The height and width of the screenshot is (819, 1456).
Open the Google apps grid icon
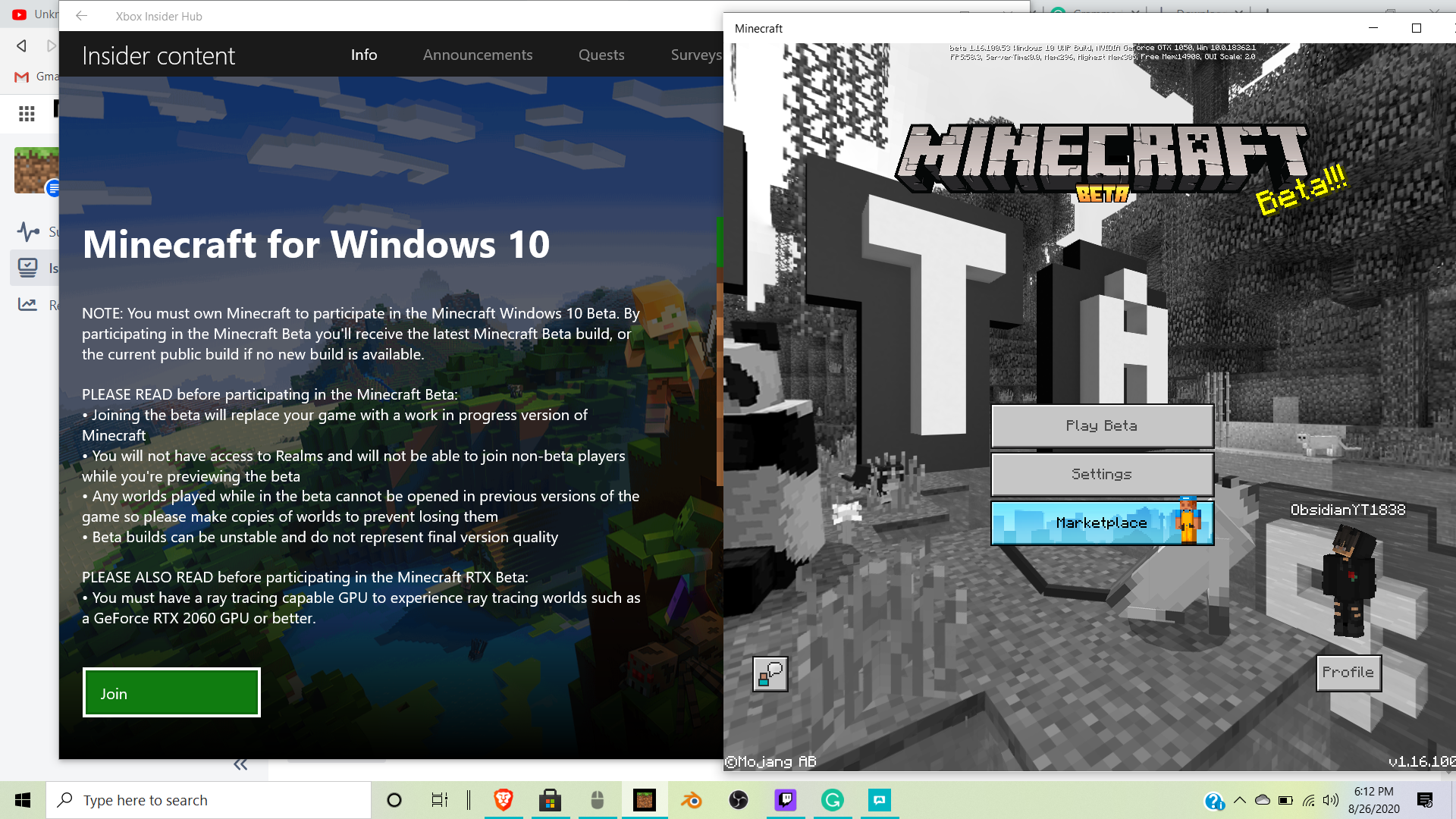27,114
